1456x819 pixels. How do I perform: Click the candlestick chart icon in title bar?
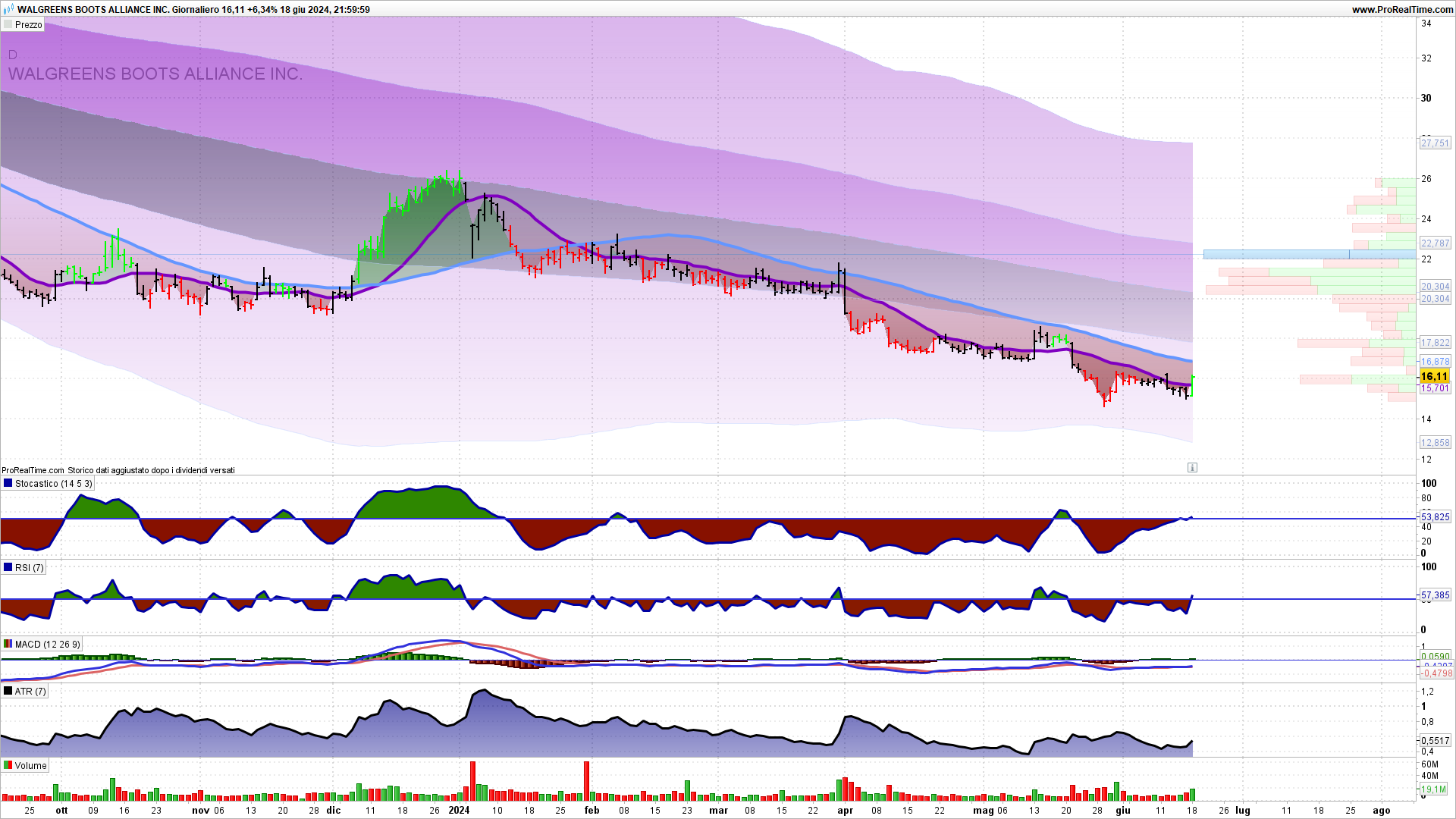pyautogui.click(x=8, y=9)
